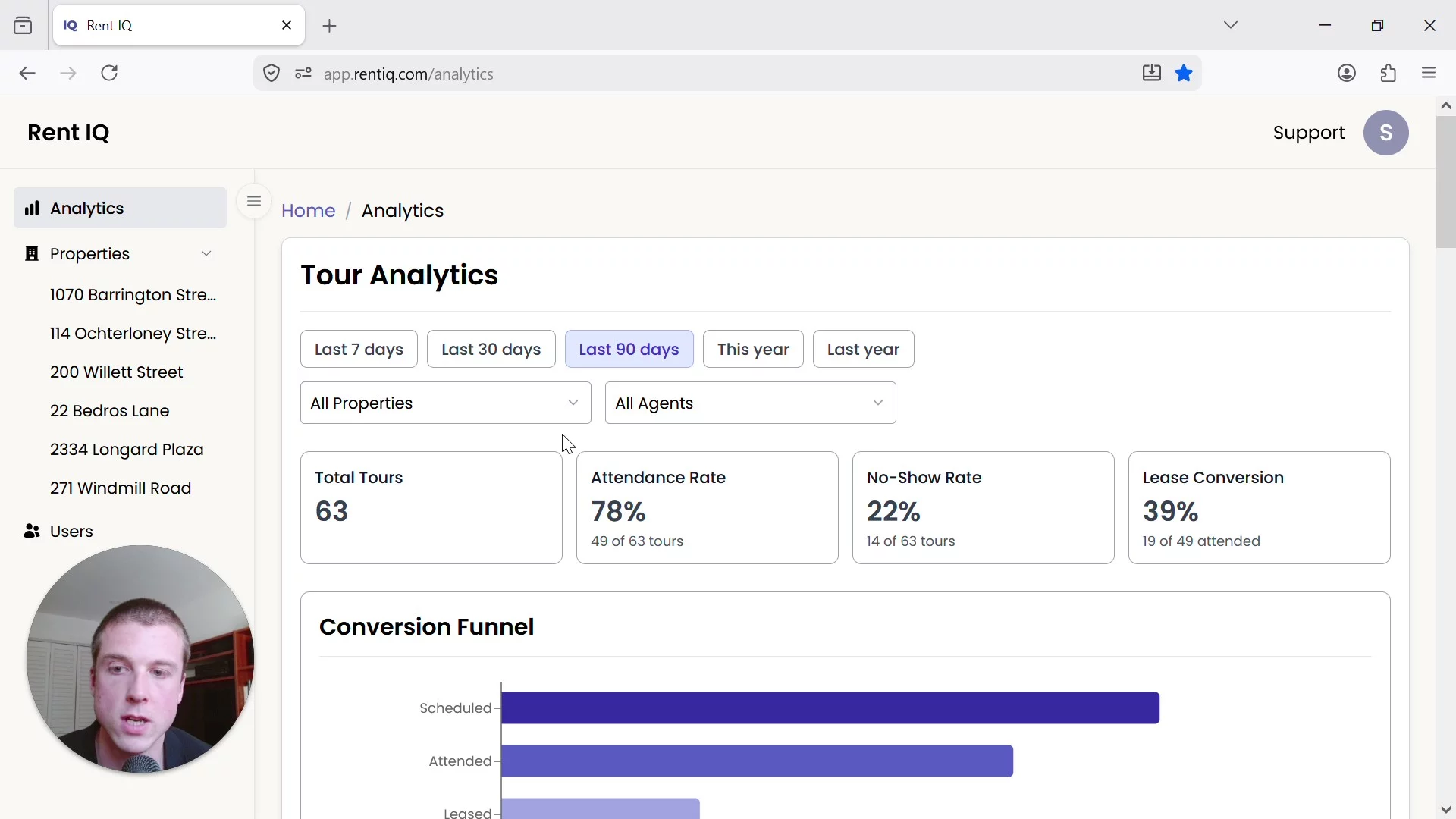1456x819 pixels.
Task: Click the Tour Analytics heading
Action: point(400,275)
